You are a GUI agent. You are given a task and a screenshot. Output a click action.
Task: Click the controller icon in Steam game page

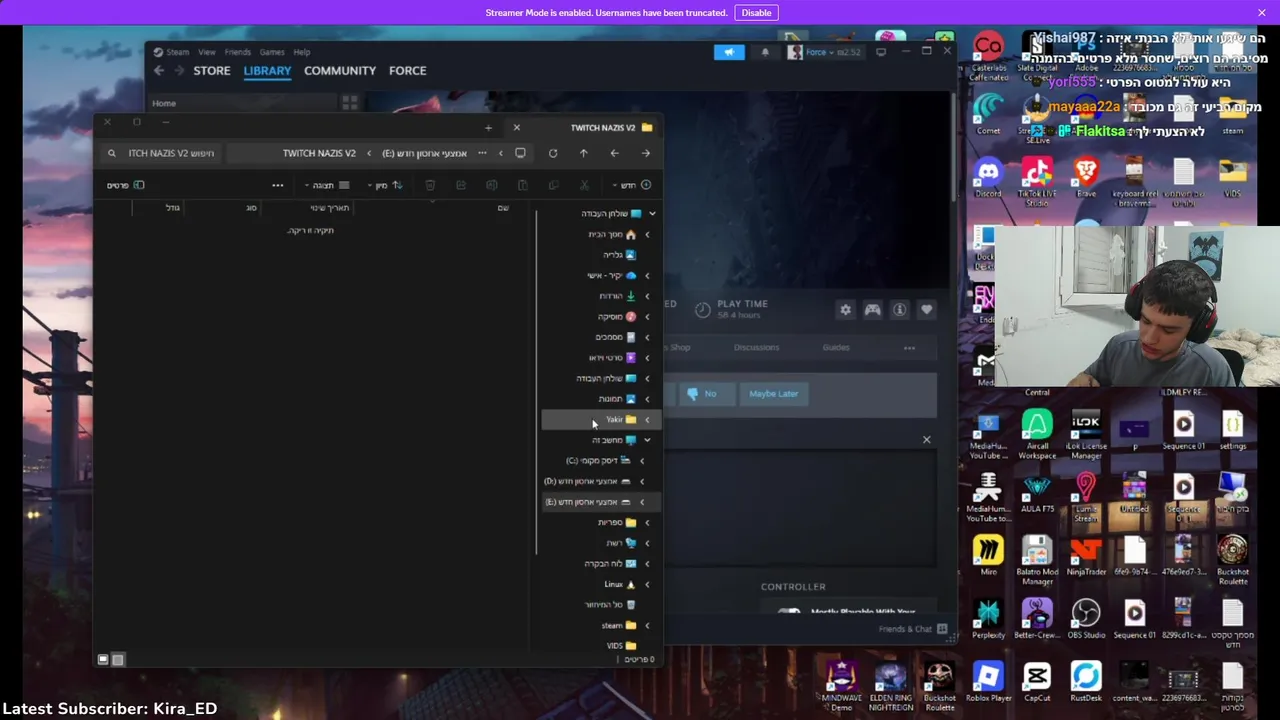pos(873,310)
